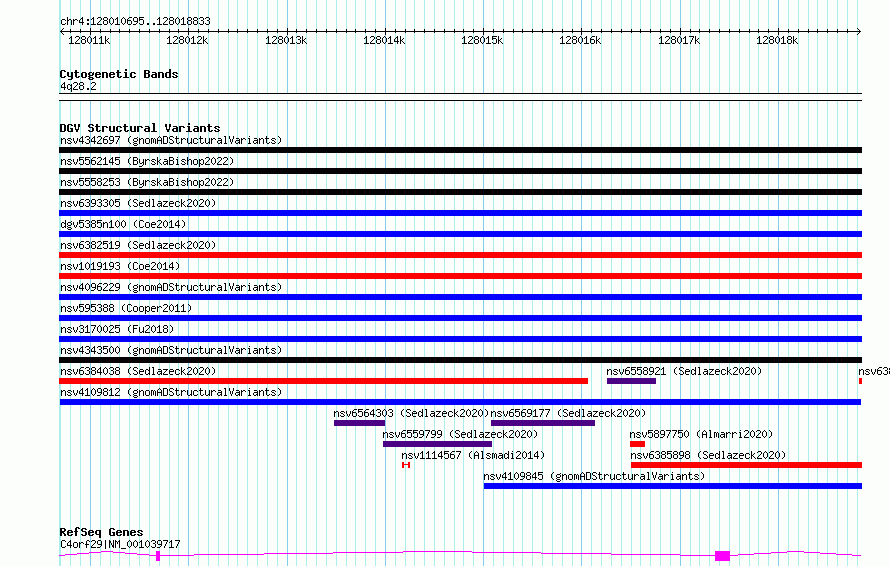Click the black nsv4343500 variant bar
The height and width of the screenshot is (566, 890).
(460, 360)
